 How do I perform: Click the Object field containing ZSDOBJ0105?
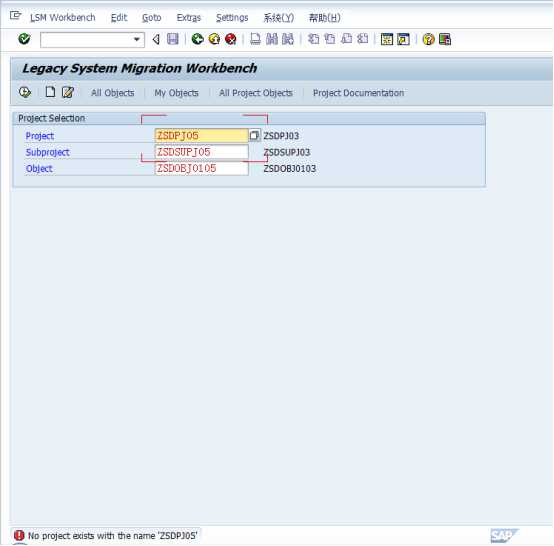click(201, 168)
